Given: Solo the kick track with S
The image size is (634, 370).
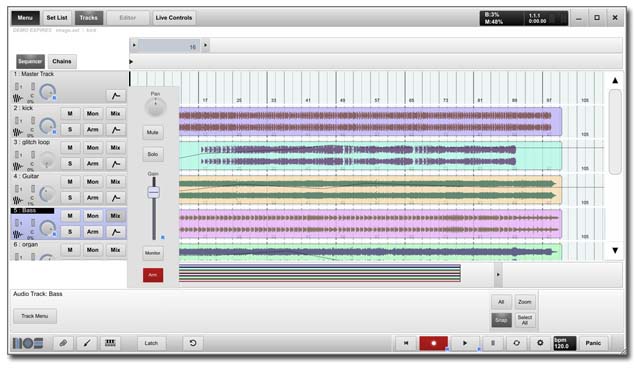Looking at the screenshot, I should coord(70,130).
